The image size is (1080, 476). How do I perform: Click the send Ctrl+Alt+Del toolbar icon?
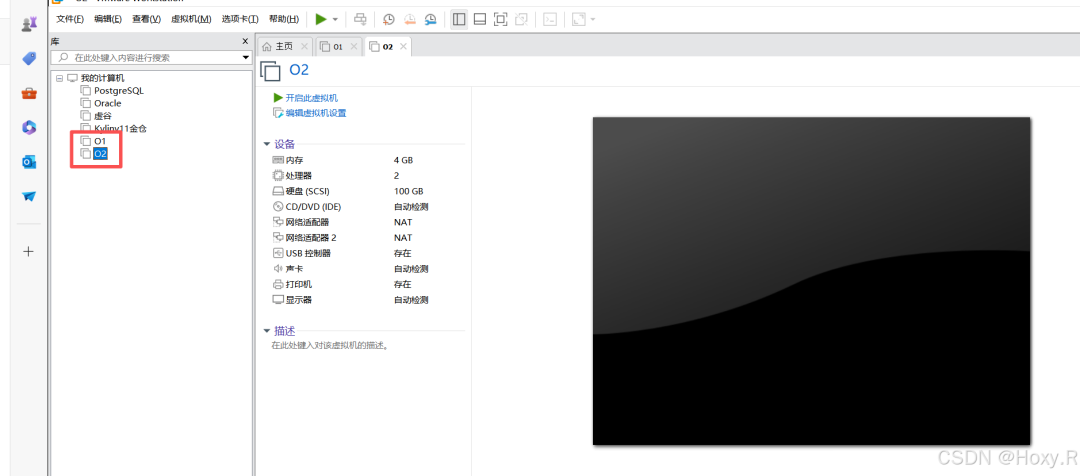pos(360,19)
